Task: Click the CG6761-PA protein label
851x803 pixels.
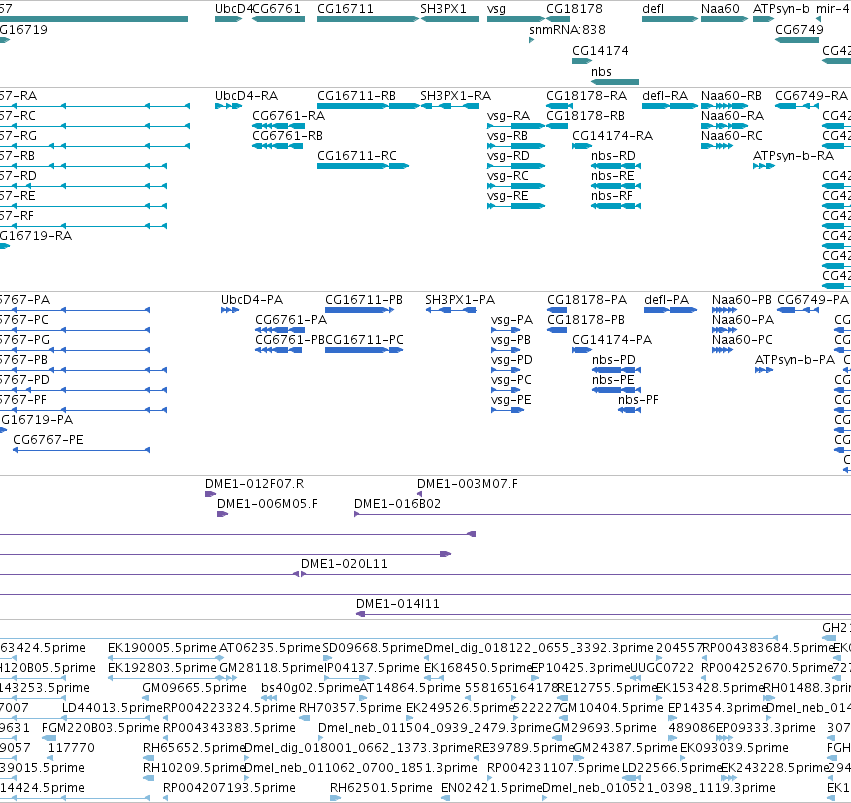Action: point(291,320)
